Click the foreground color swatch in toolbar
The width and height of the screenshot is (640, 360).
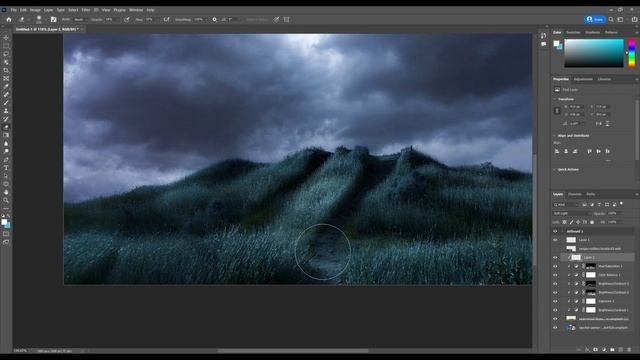point(4,222)
